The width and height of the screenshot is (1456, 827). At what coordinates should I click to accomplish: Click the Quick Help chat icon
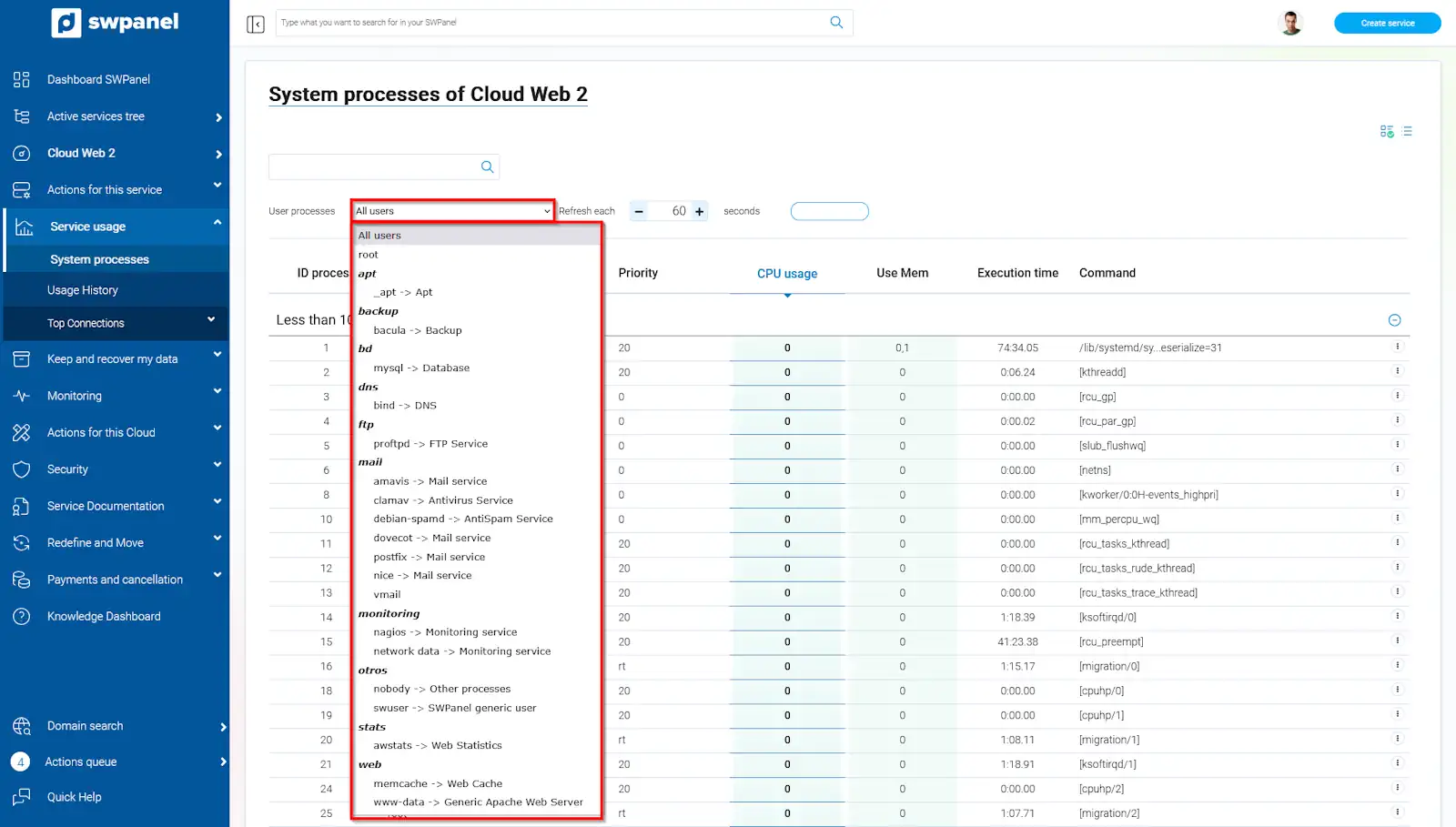tap(22, 797)
